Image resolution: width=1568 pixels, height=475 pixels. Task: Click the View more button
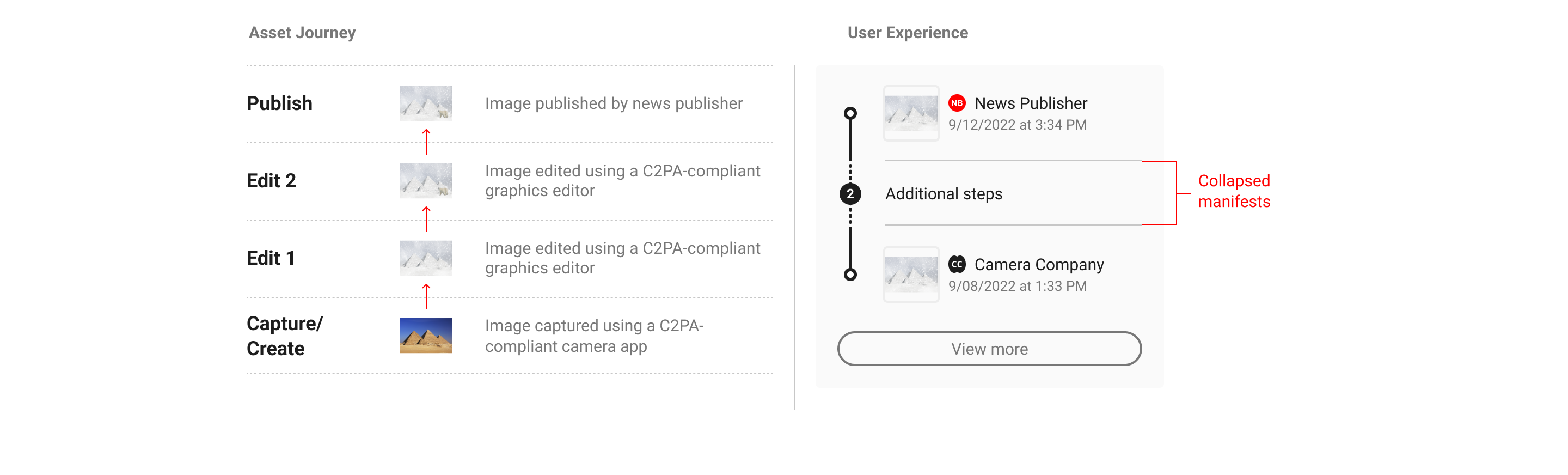coord(989,349)
